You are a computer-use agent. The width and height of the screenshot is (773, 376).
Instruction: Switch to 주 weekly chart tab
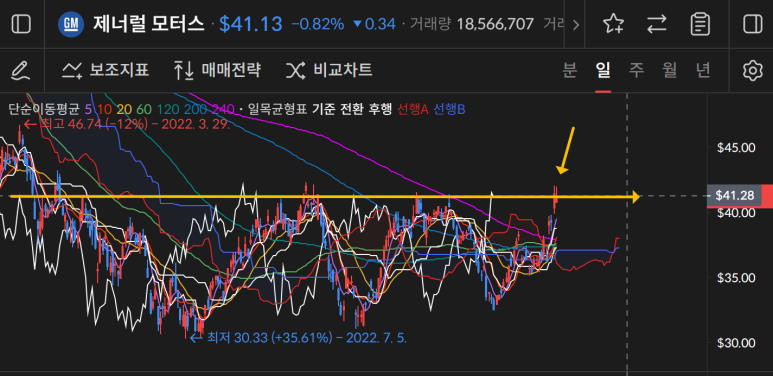click(x=636, y=70)
